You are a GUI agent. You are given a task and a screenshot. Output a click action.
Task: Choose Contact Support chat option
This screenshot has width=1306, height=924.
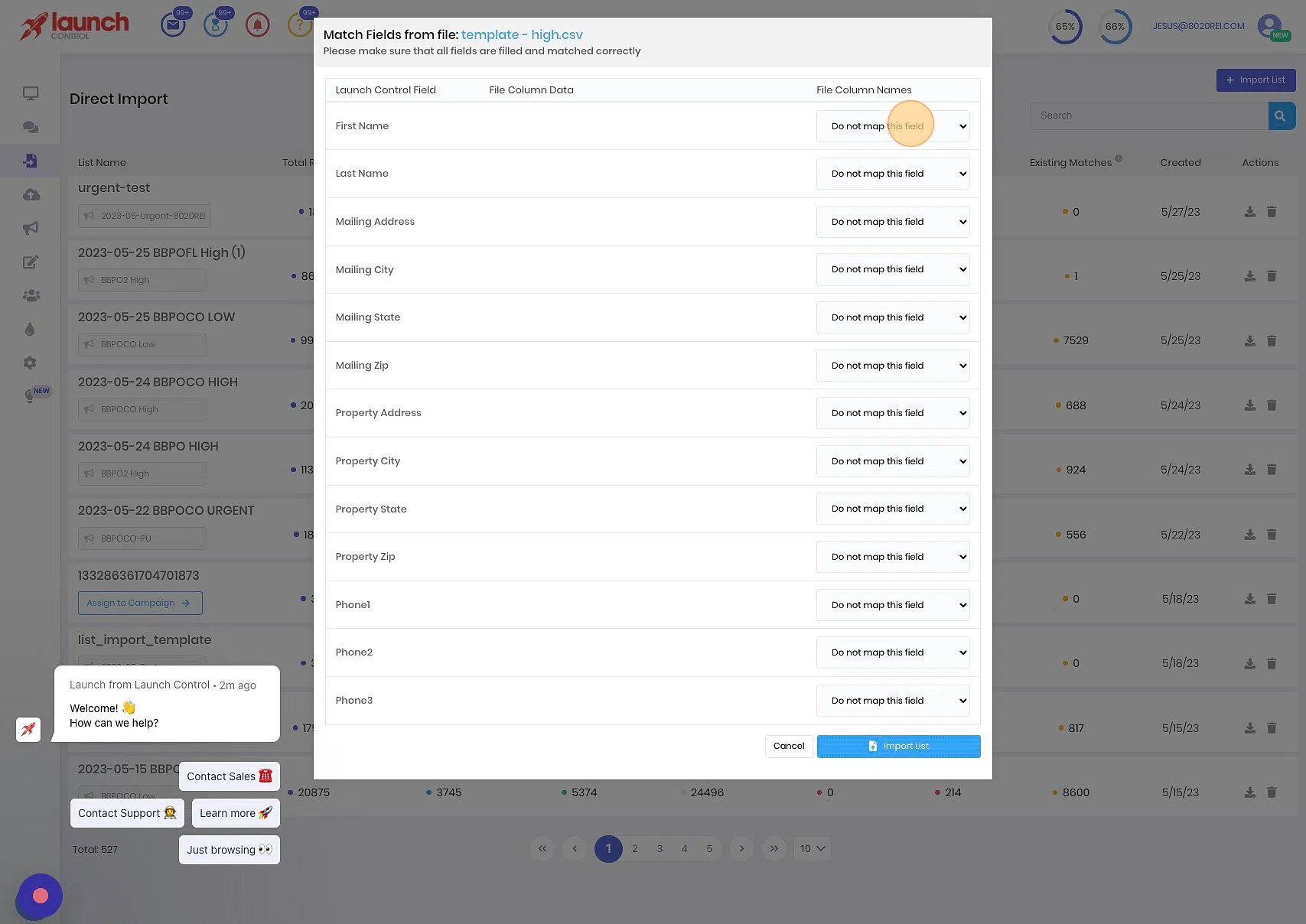click(127, 813)
